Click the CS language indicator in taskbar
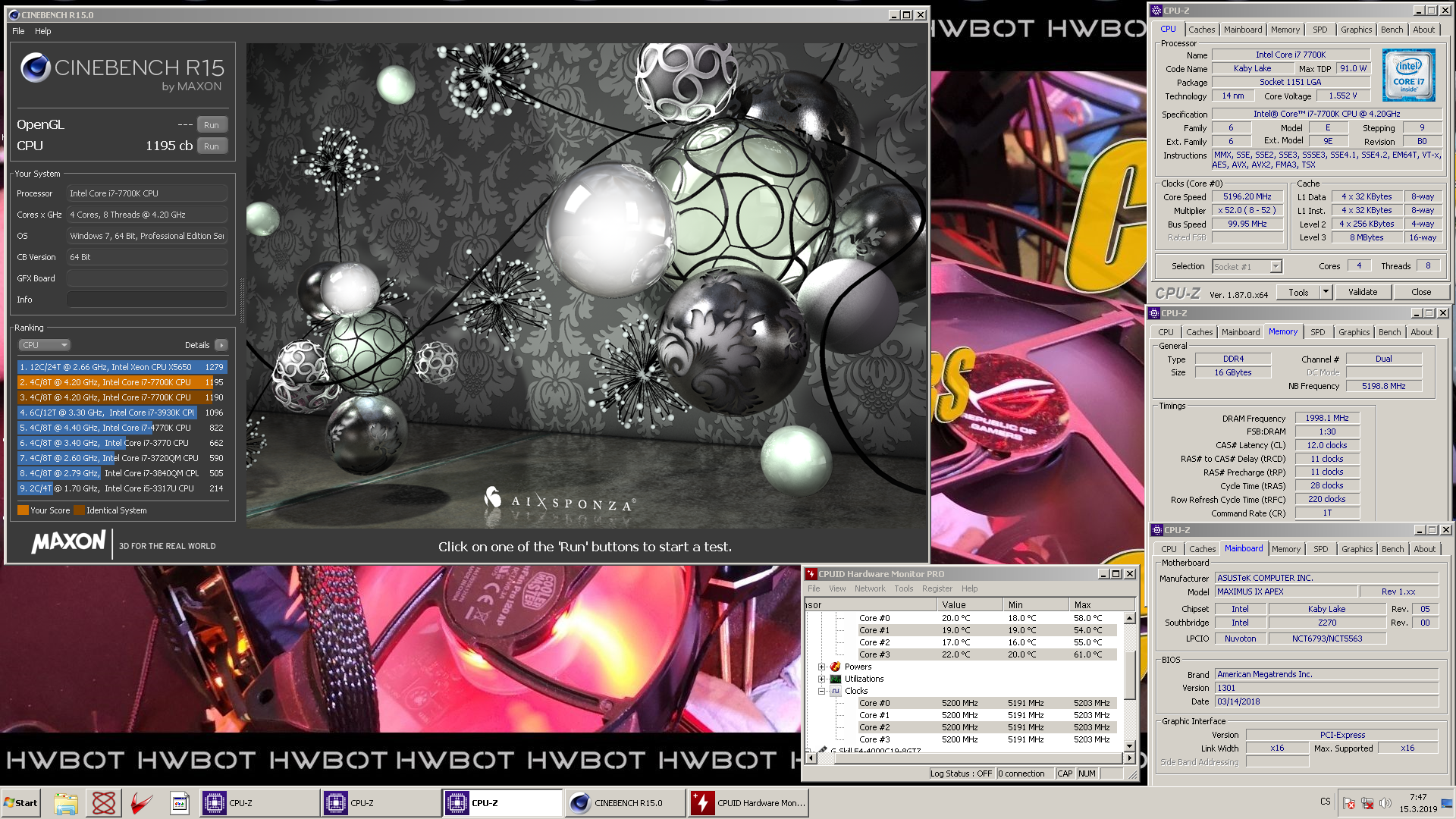This screenshot has height=819, width=1456. tap(1325, 802)
